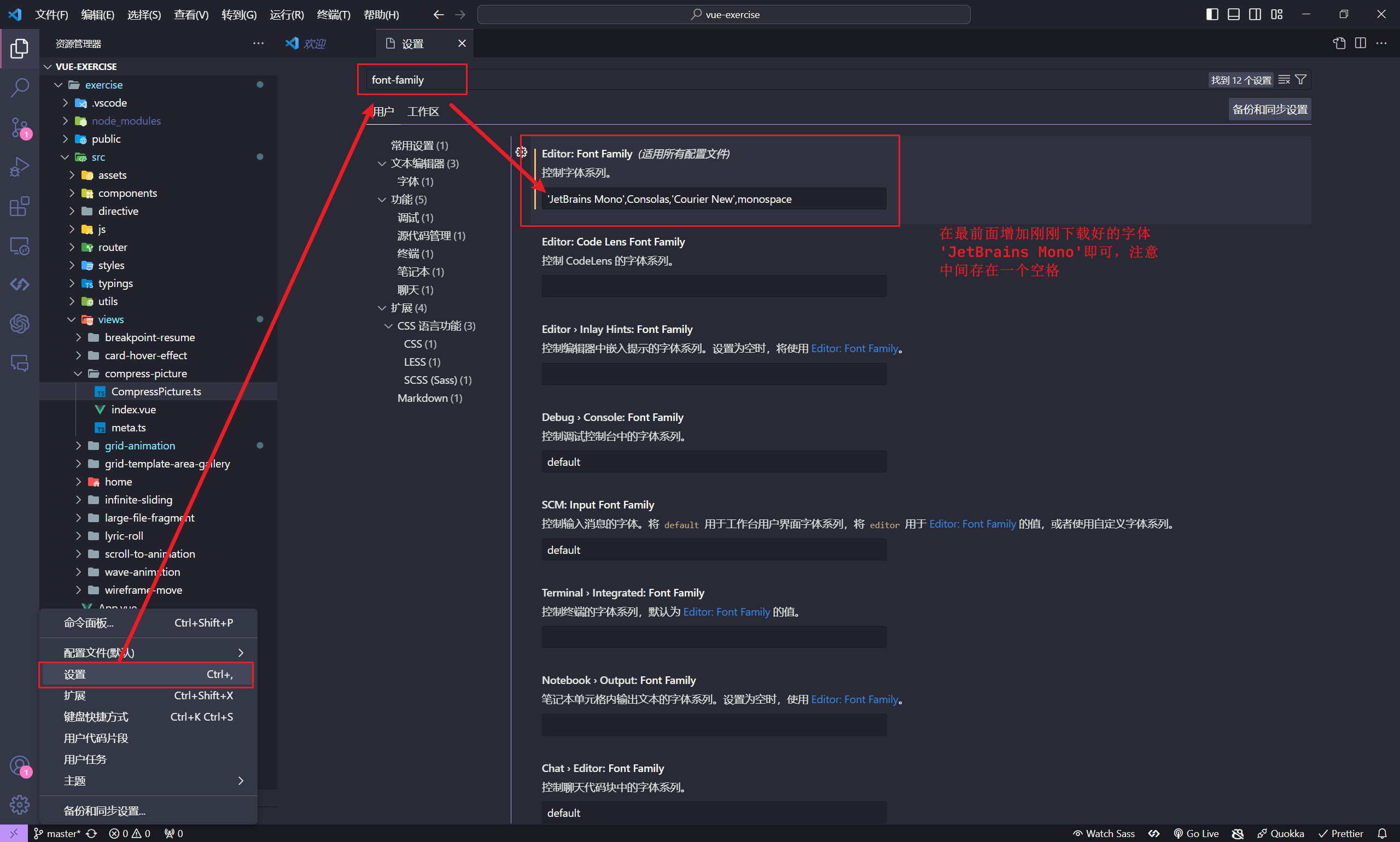Click the gear icon beside Editor: Font Family

click(521, 152)
